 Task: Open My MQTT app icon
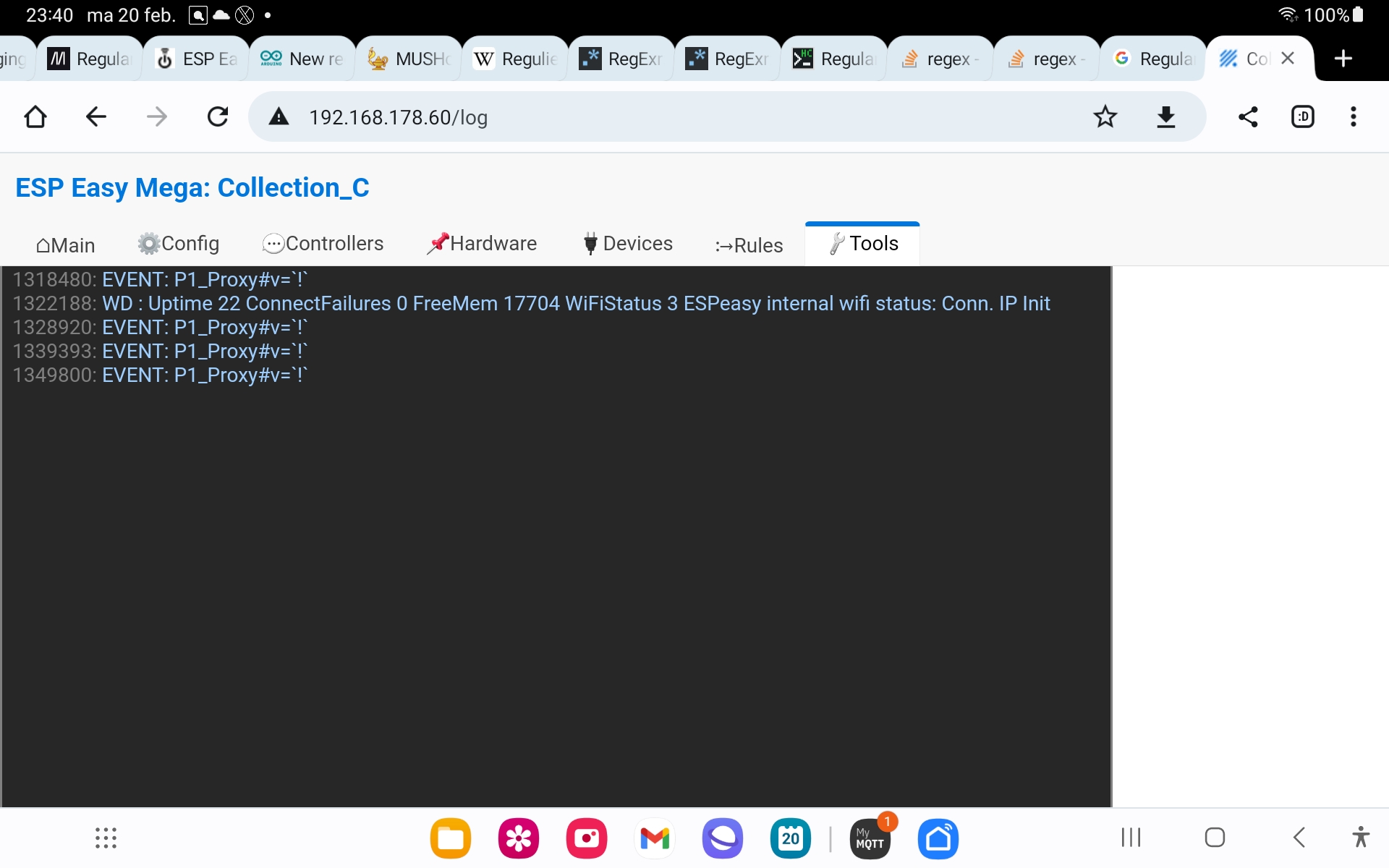click(867, 838)
